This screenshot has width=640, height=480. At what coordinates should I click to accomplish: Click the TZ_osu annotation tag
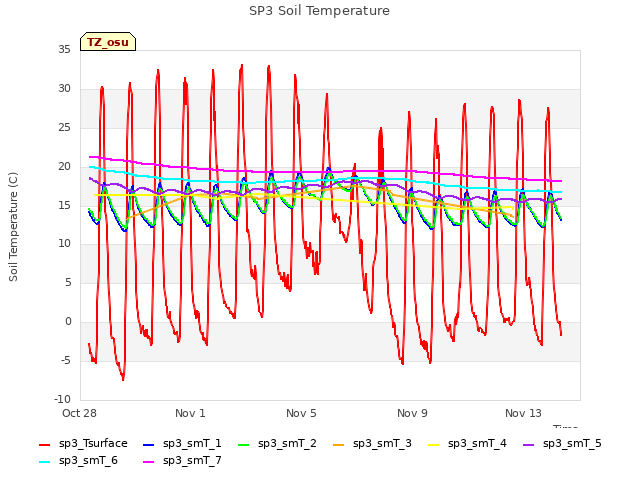(x=108, y=42)
